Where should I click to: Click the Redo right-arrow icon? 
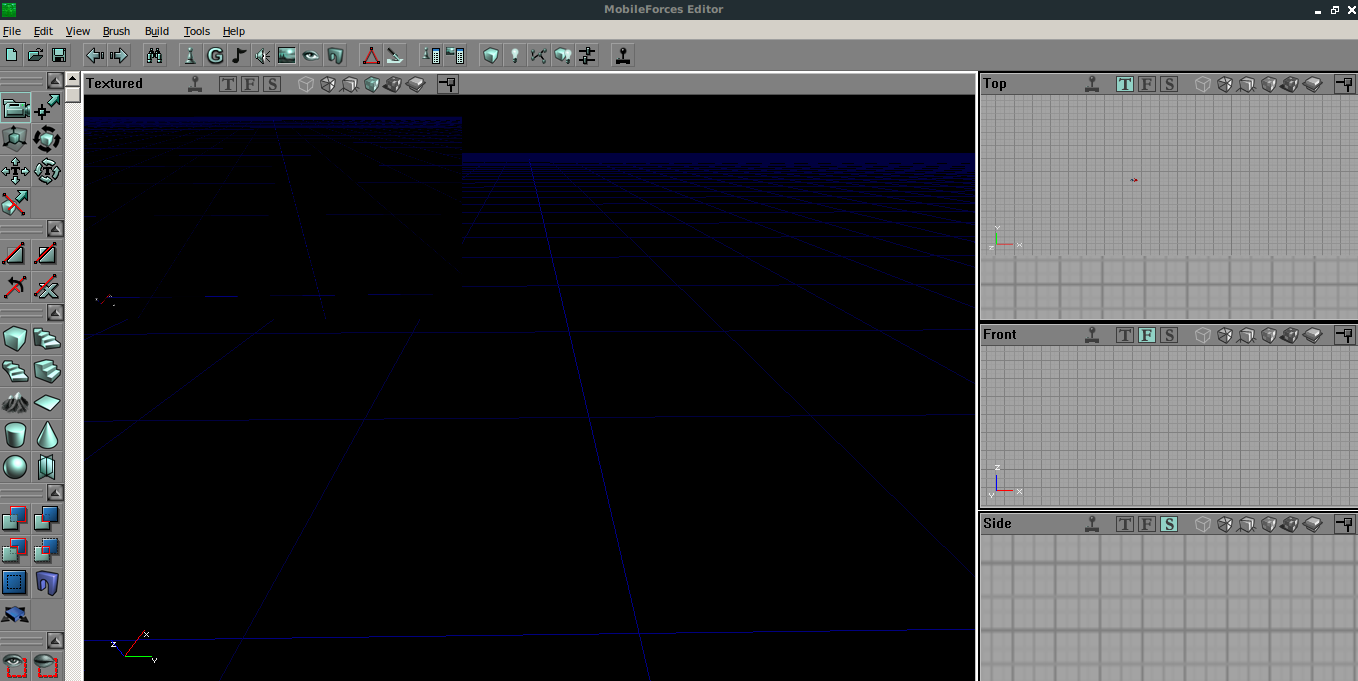click(119, 55)
